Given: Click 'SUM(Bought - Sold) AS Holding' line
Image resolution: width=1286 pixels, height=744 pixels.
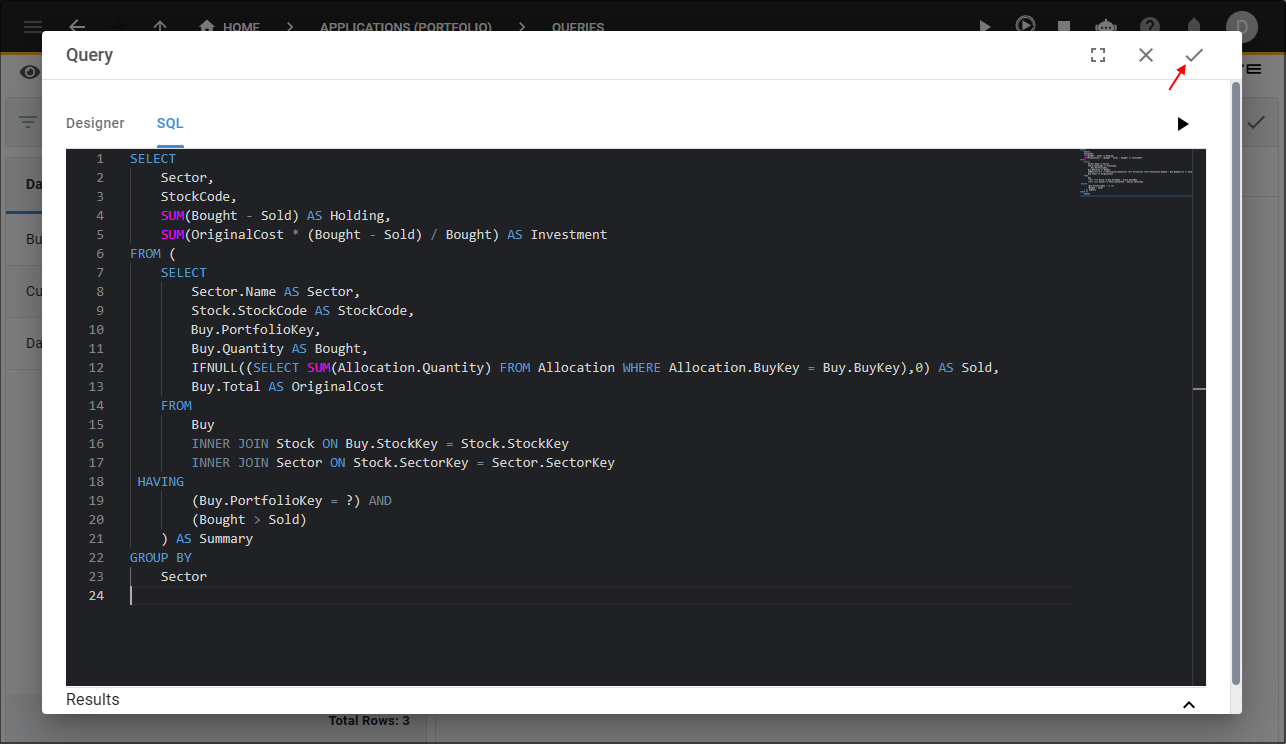Looking at the screenshot, I should [275, 216].
